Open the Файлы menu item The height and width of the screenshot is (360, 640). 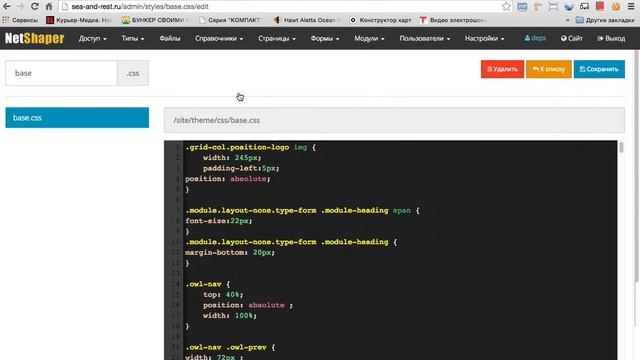click(170, 38)
